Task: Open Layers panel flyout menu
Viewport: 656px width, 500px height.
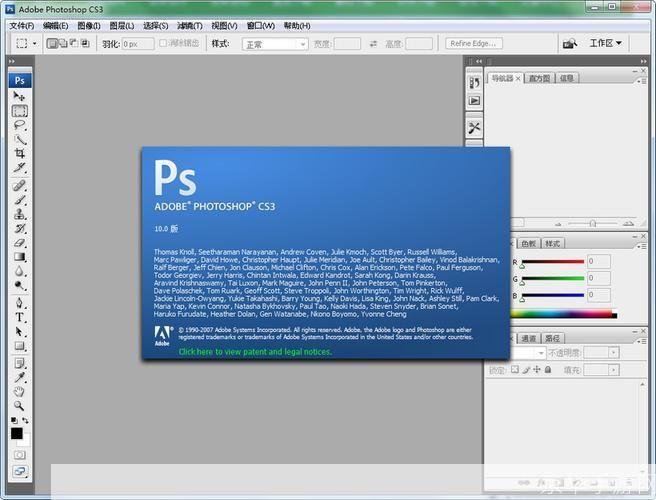Action: tap(642, 341)
